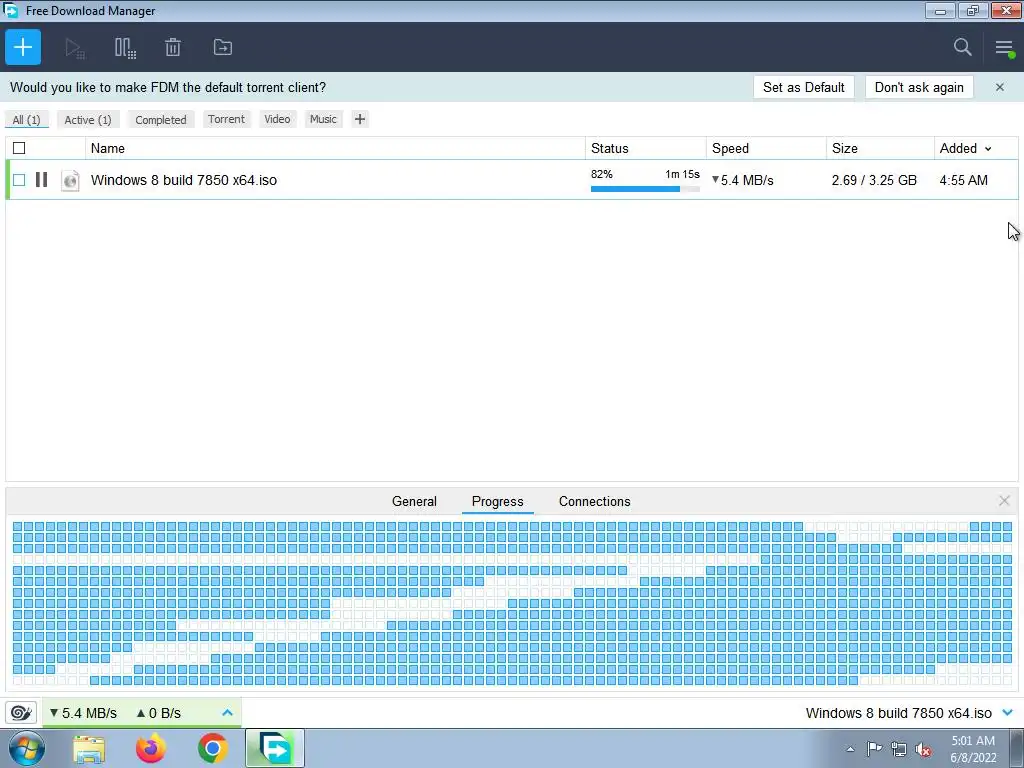Sort by the Added column header

(965, 148)
